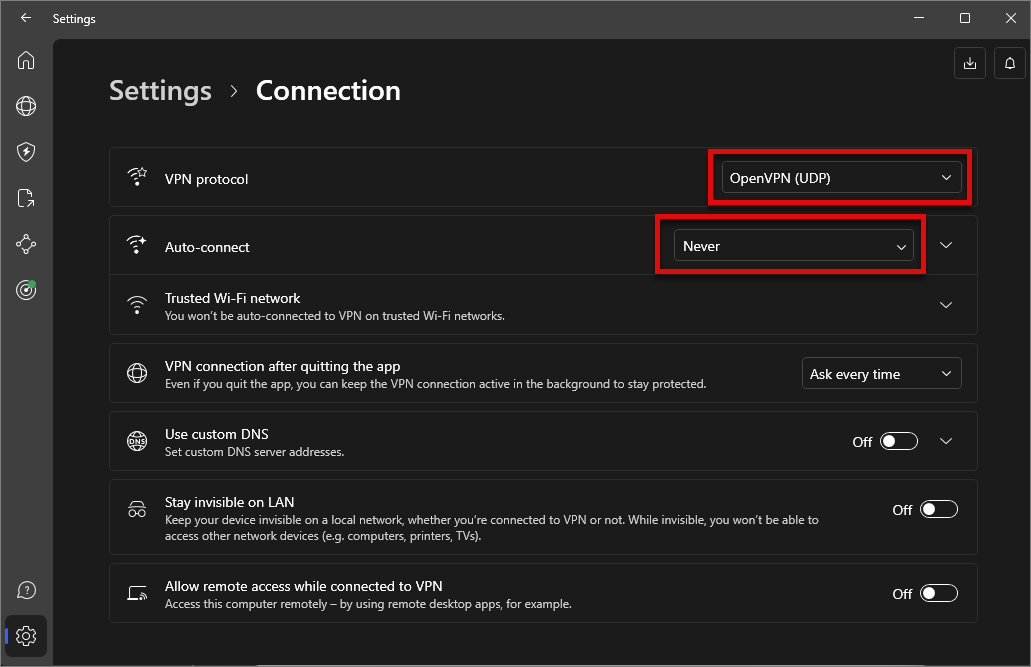Click the Settings window title text

tap(74, 18)
